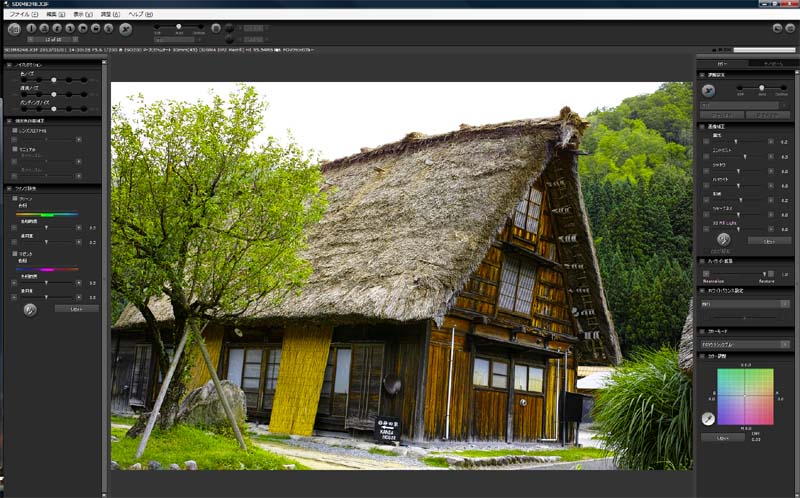Go to previous image with navigator arrow

tap(31, 39)
